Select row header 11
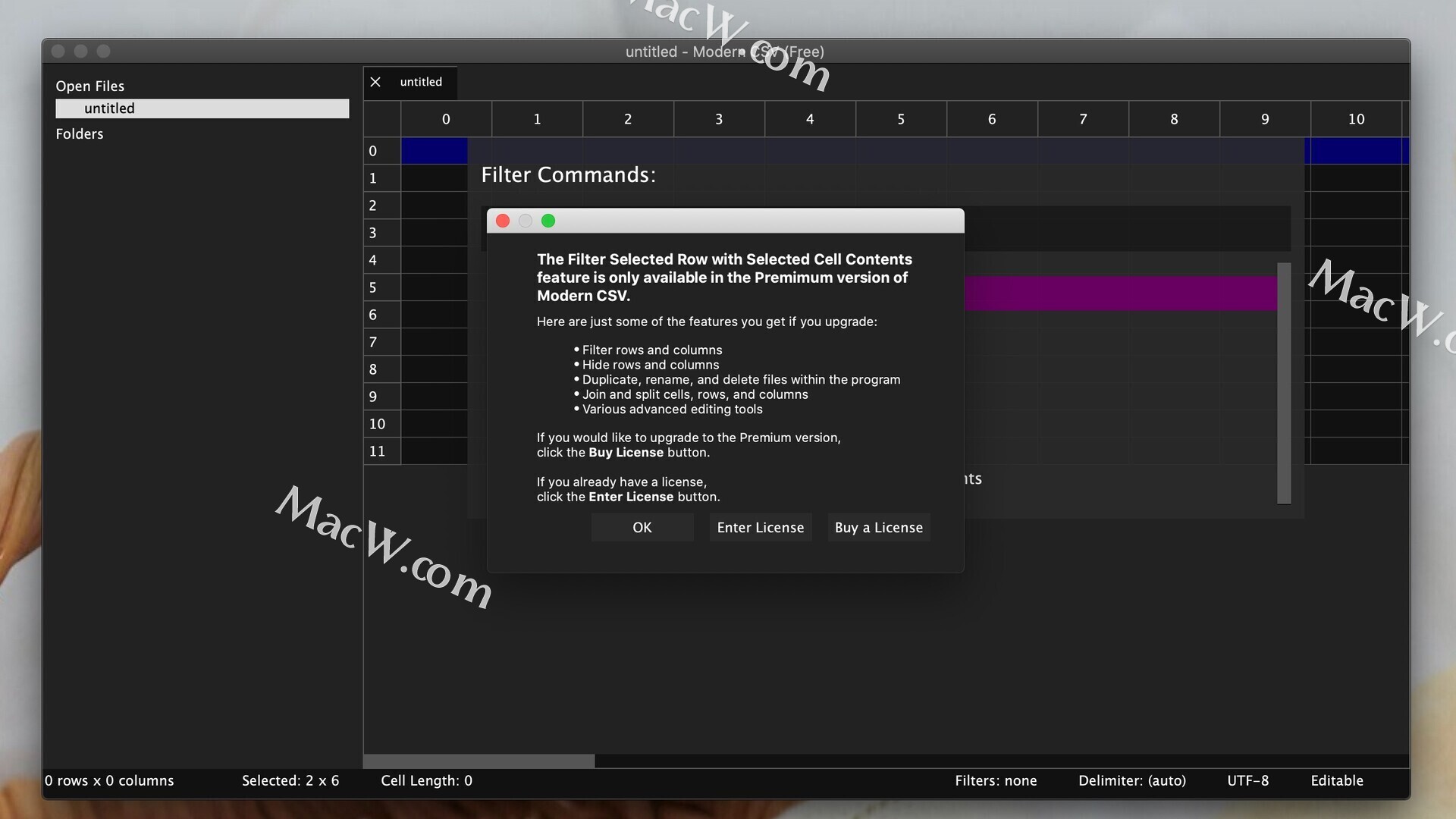Image resolution: width=1456 pixels, height=819 pixels. [382, 451]
